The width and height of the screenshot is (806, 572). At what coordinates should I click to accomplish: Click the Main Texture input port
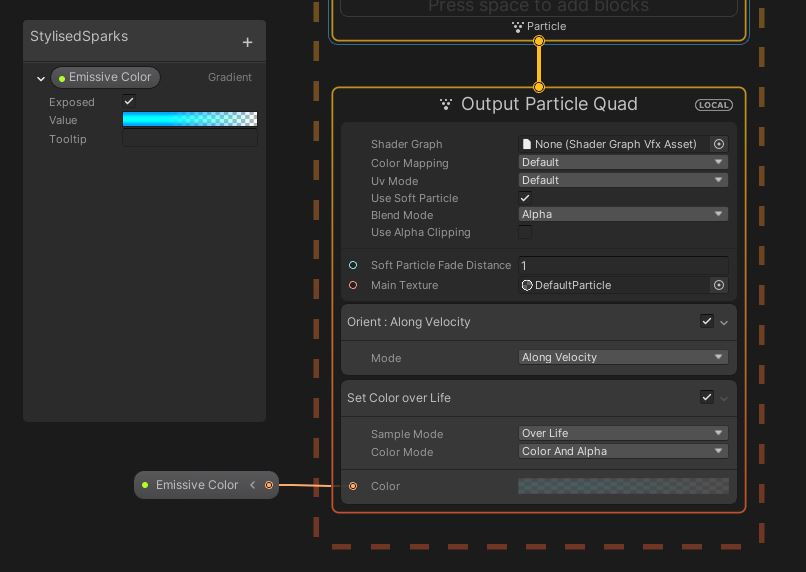(353, 285)
